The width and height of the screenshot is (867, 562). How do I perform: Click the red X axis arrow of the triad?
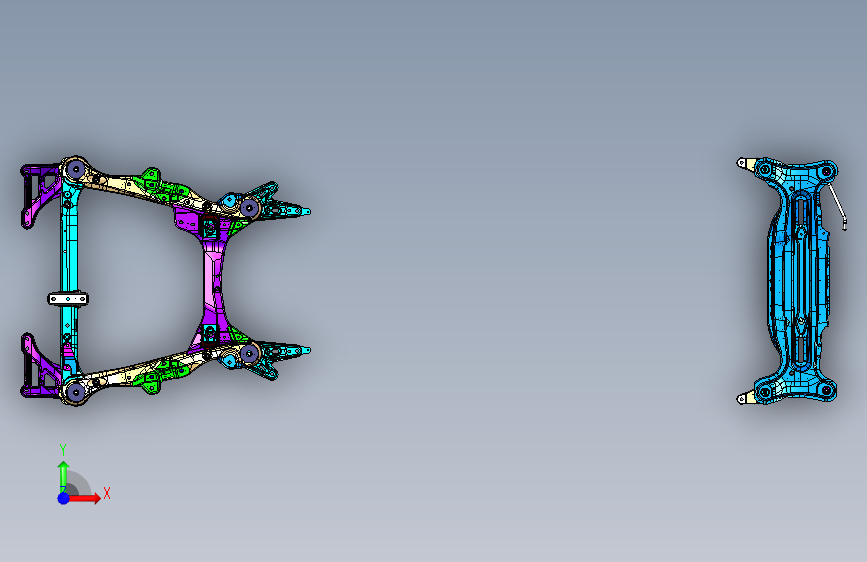click(x=84, y=498)
